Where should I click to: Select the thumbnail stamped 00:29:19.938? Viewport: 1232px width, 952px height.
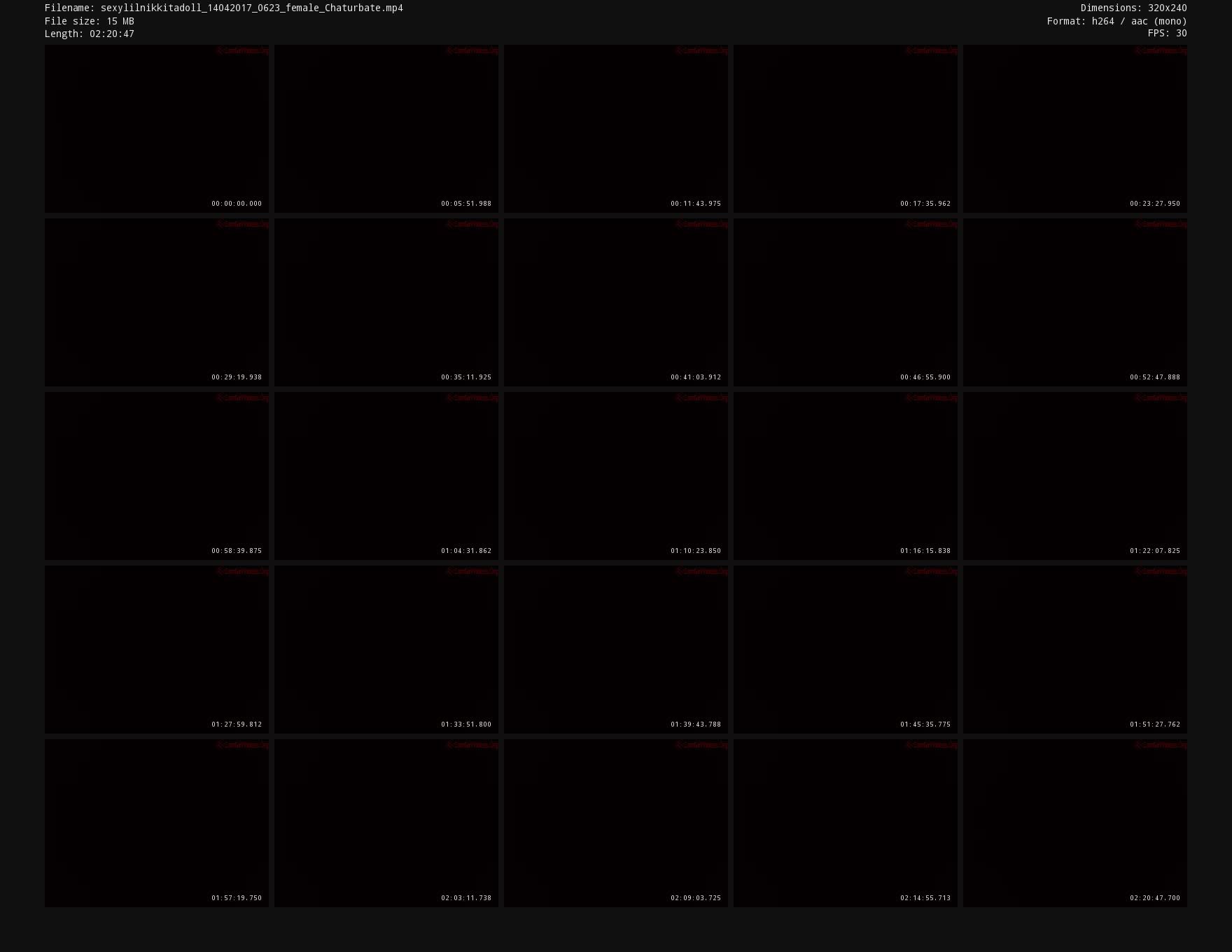point(156,302)
